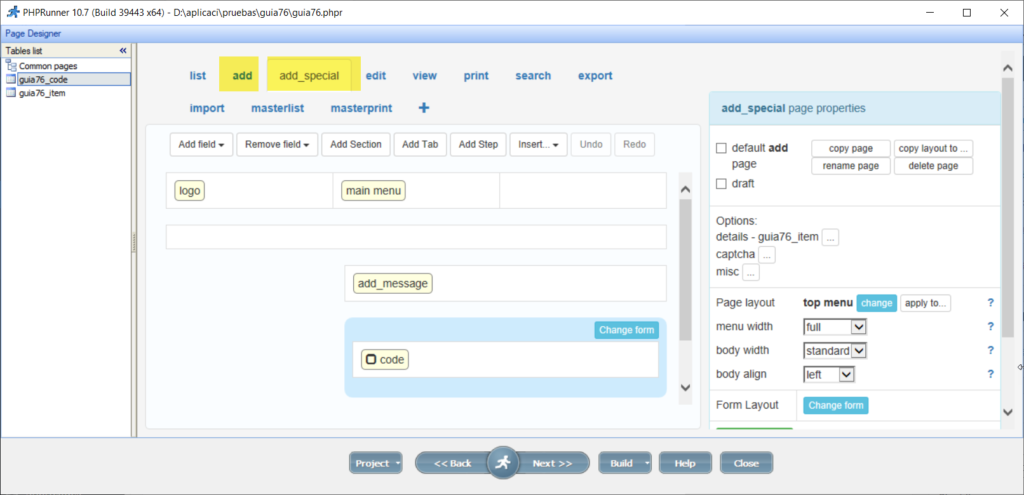Click the checkbox icon on the code field

coord(371,360)
